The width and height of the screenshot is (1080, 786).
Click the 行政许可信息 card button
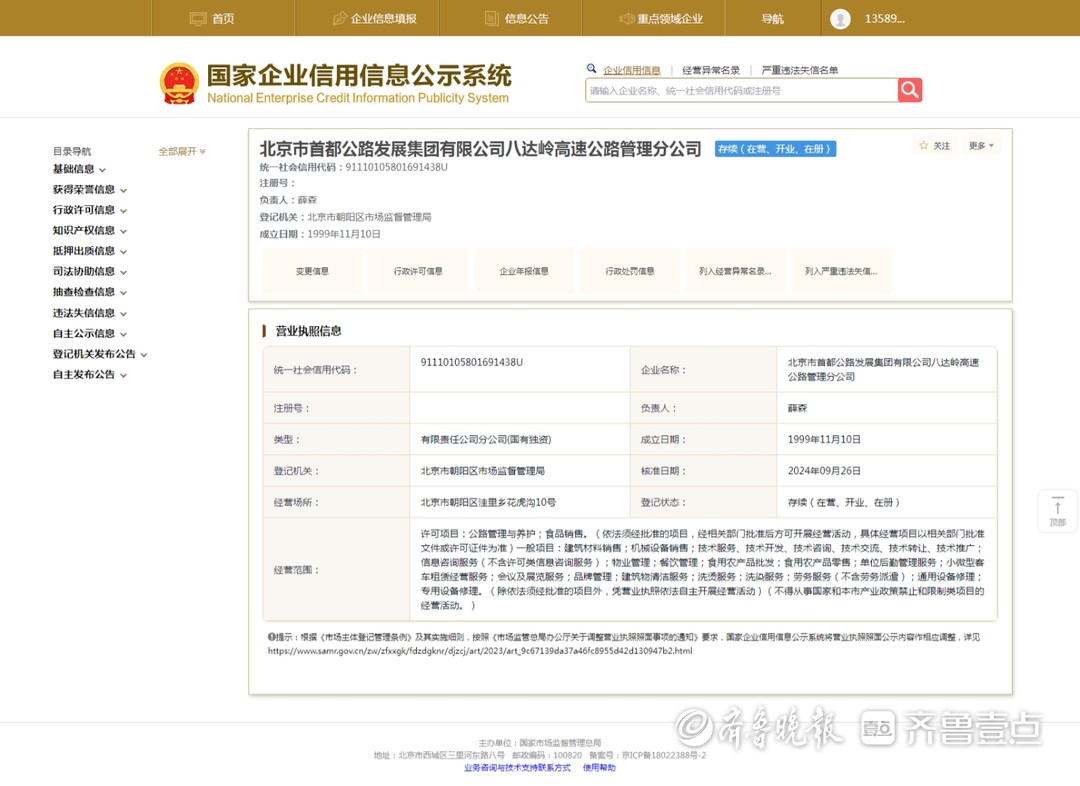(418, 271)
